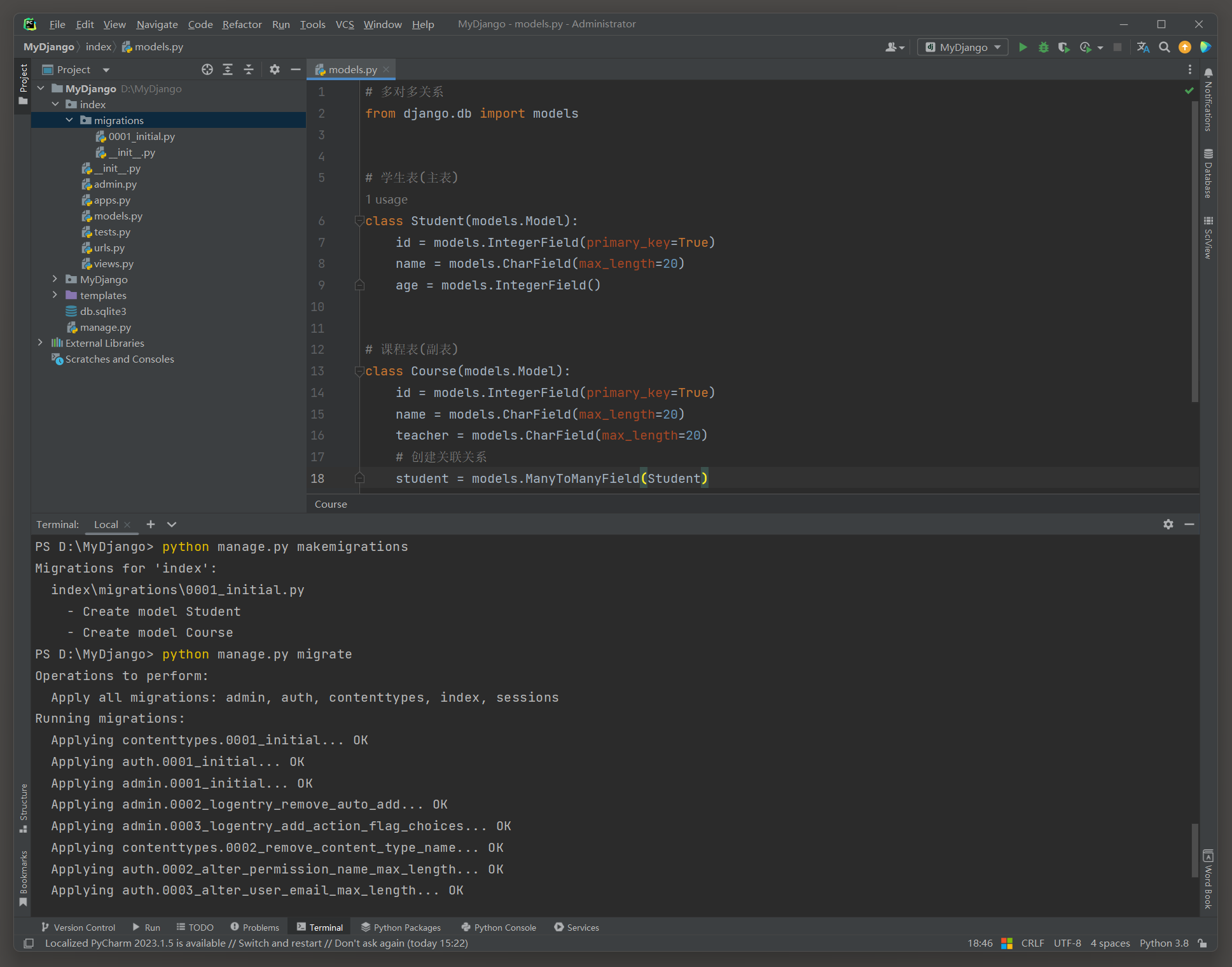The height and width of the screenshot is (967, 1232).
Task: Open the Refactor menu
Action: tap(242, 24)
